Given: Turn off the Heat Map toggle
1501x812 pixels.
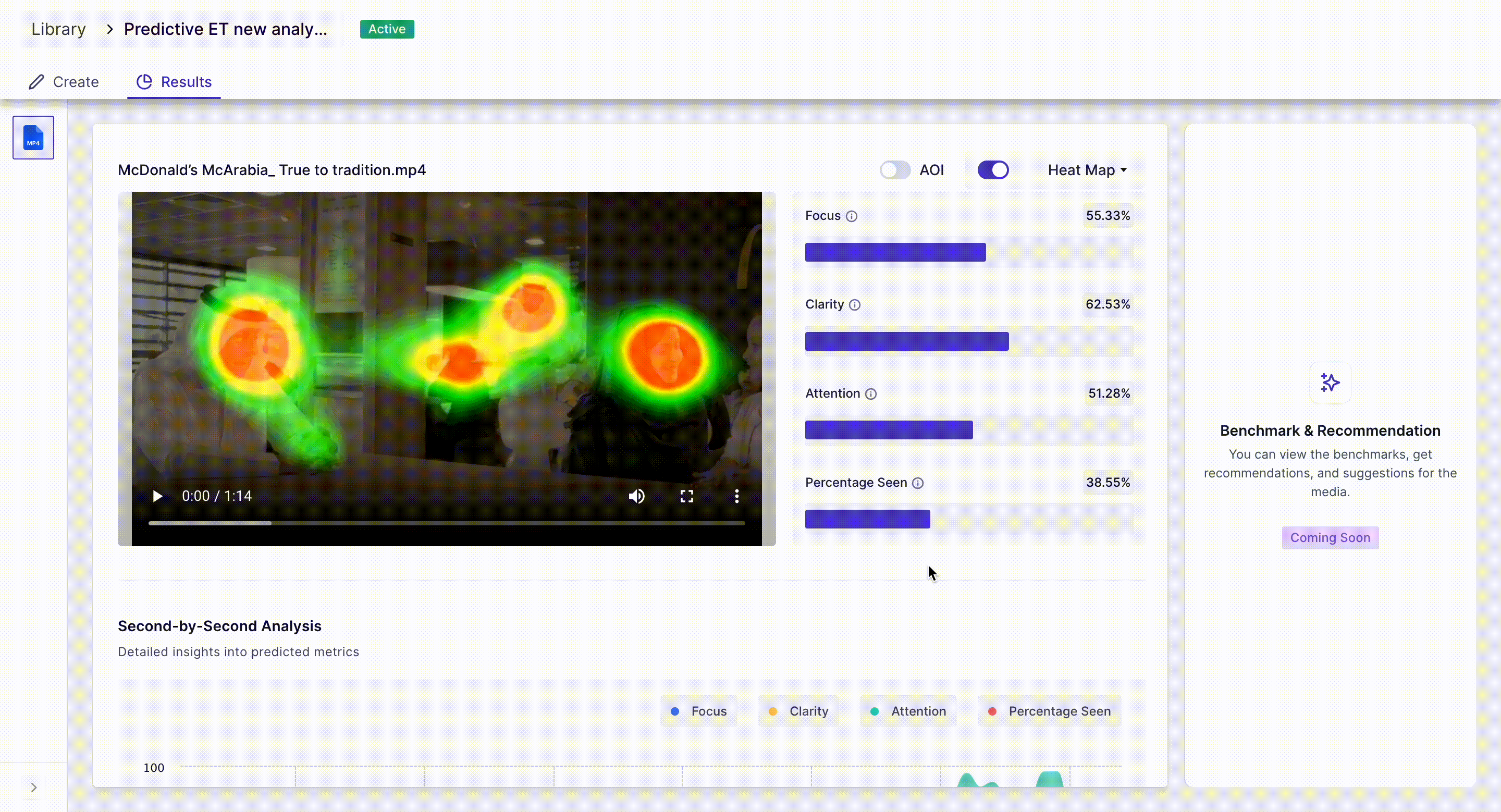Looking at the screenshot, I should tap(993, 170).
